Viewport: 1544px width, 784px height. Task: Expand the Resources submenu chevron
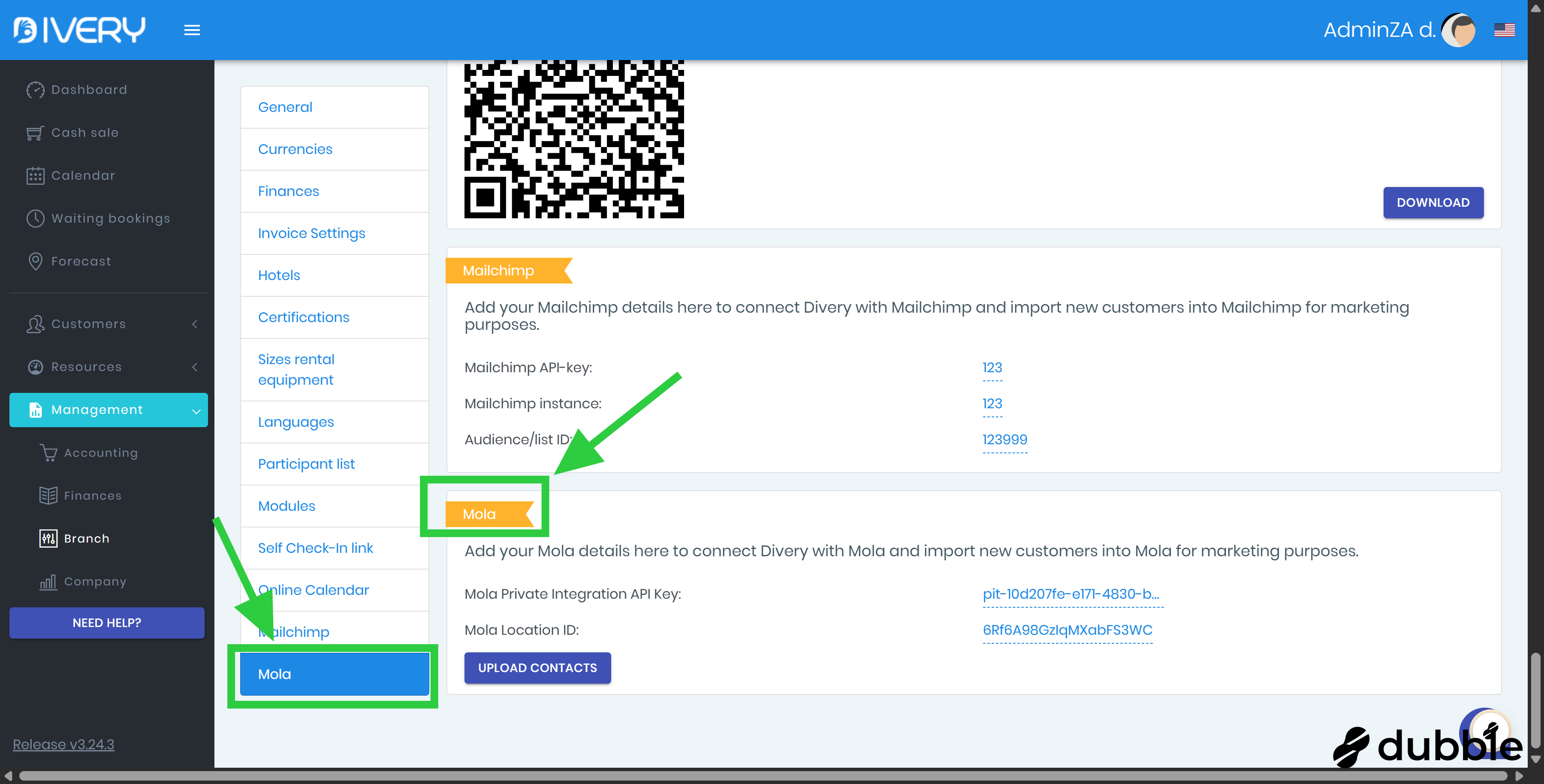195,367
